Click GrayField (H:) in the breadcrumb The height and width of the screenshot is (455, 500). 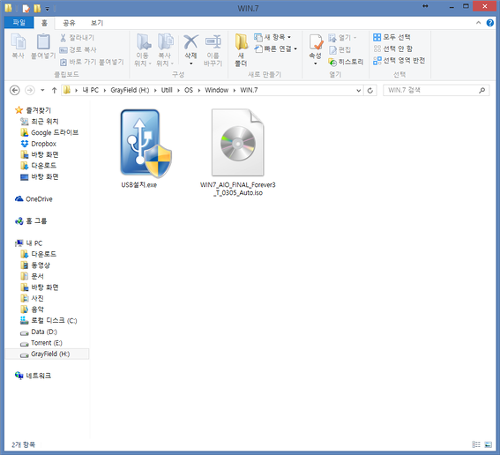point(130,90)
